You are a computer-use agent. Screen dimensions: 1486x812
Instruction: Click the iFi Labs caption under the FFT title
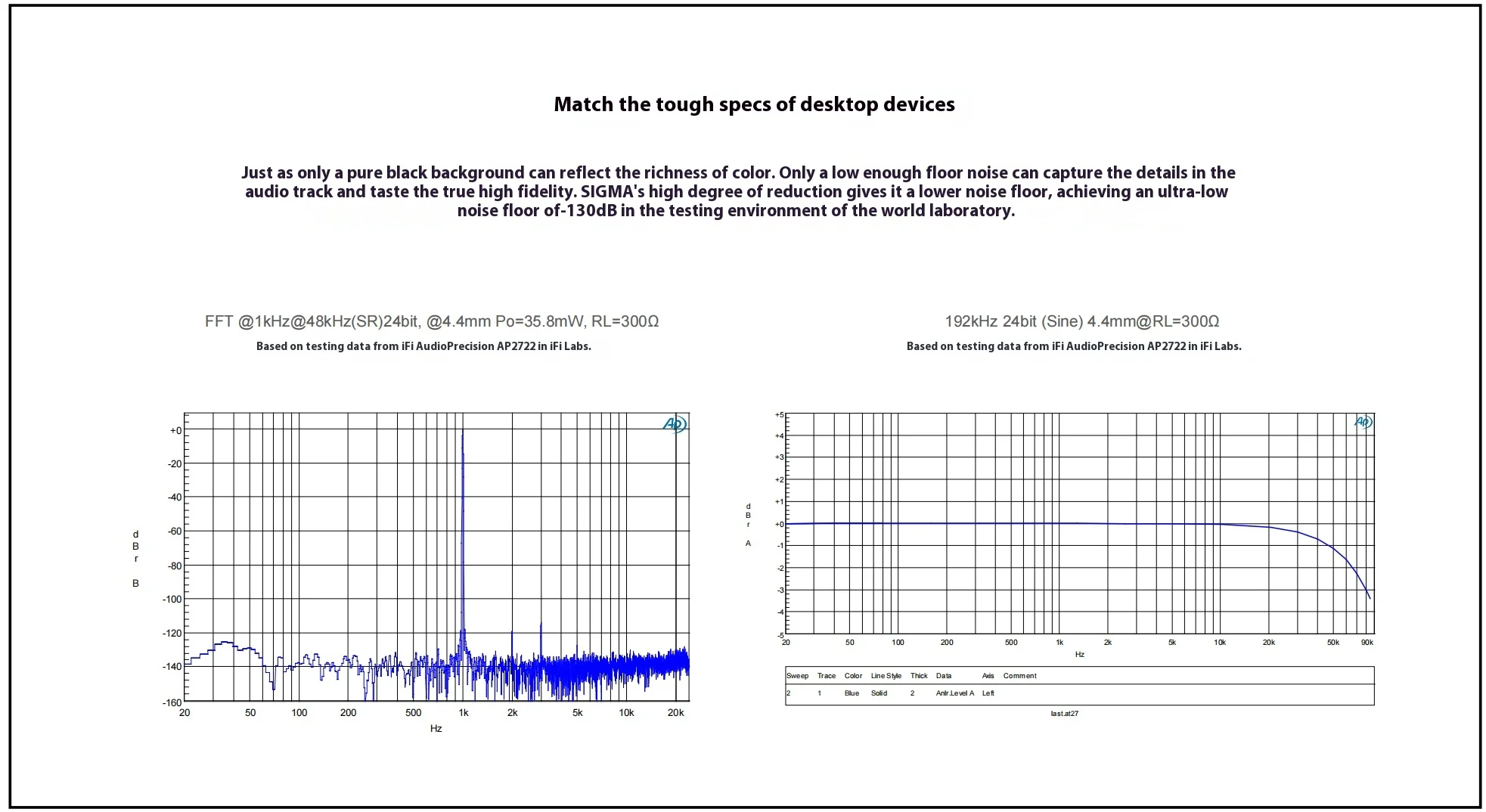(x=423, y=346)
